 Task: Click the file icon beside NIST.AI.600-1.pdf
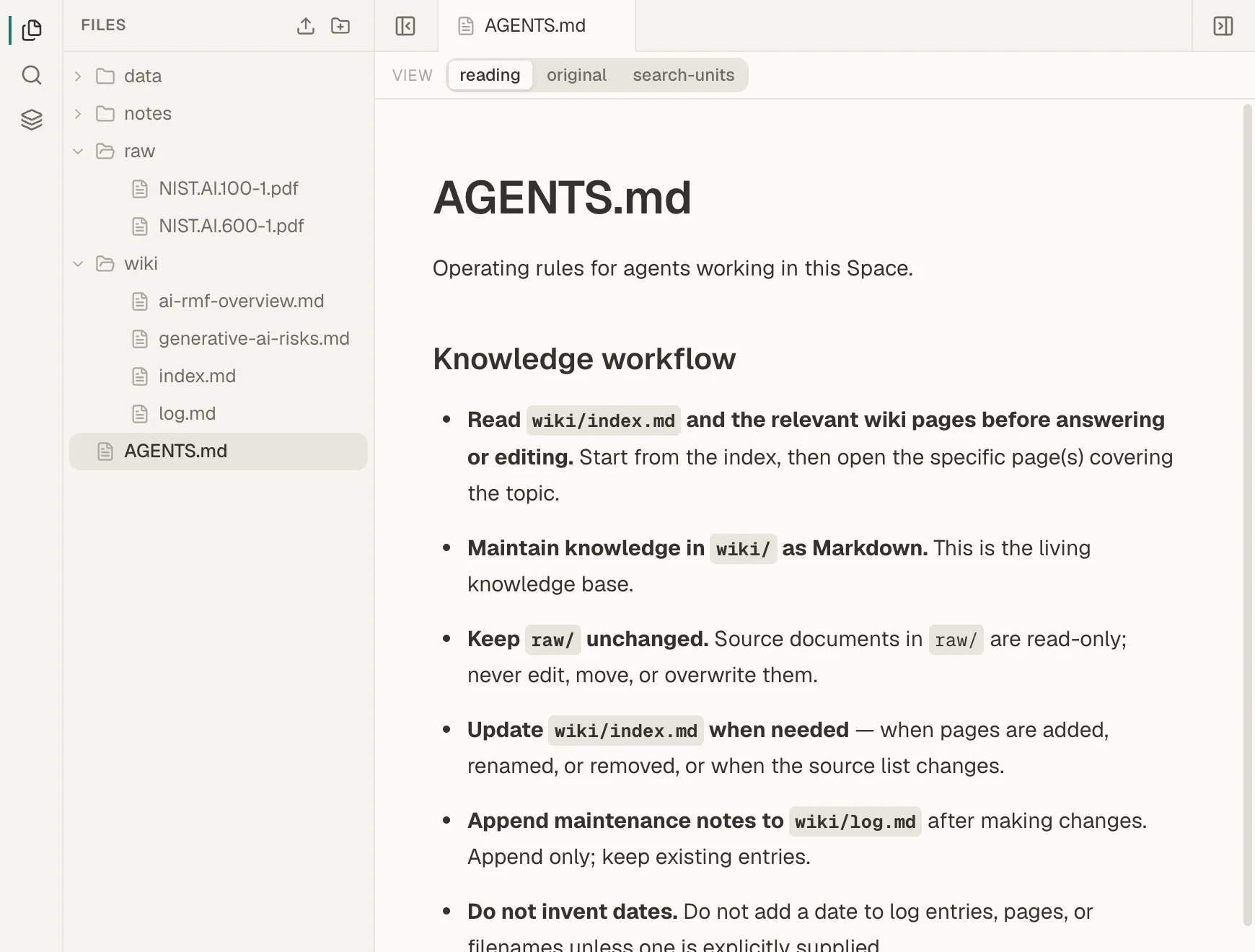[140, 226]
